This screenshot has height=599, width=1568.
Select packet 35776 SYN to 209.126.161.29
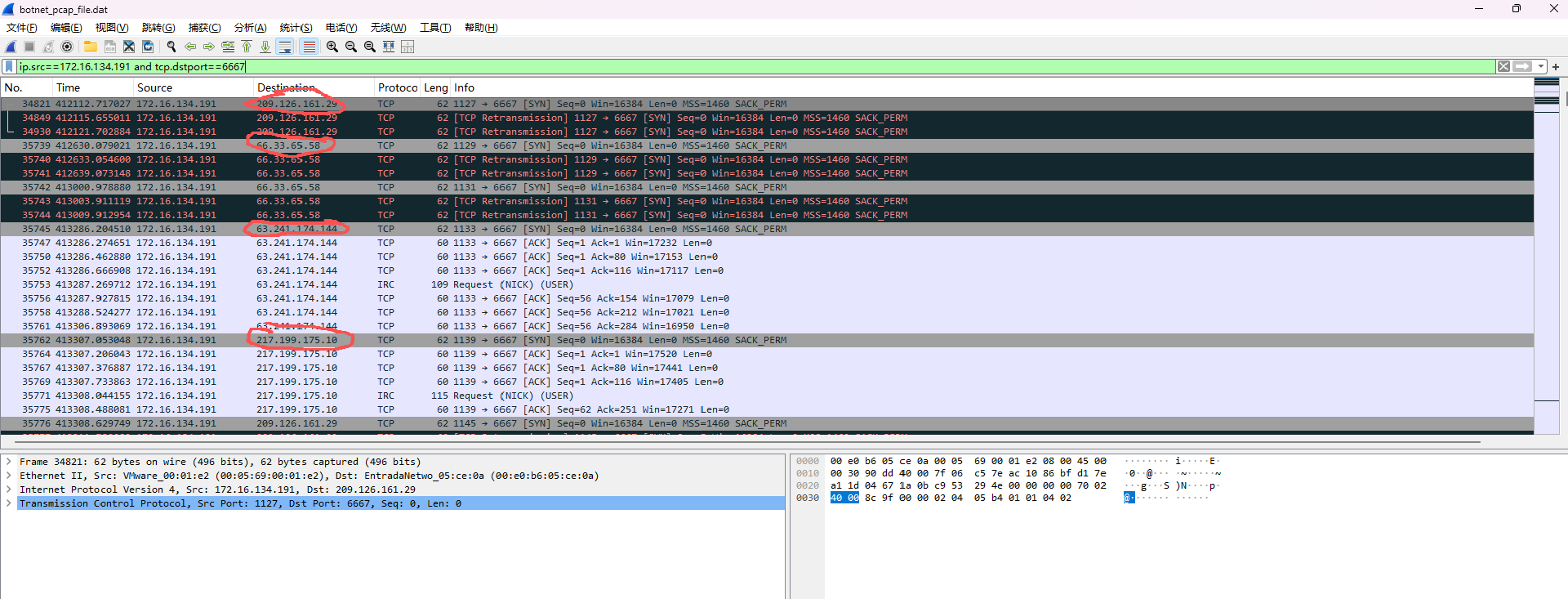(767, 423)
